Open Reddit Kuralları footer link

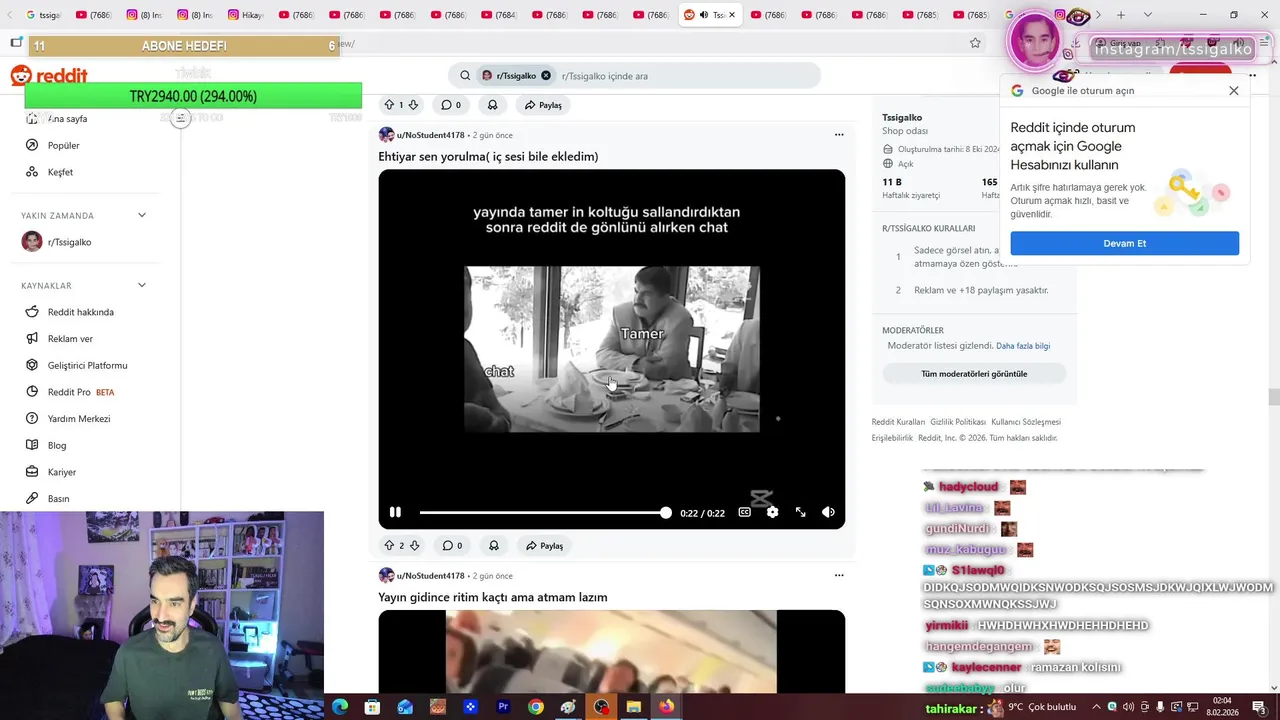[898, 422]
